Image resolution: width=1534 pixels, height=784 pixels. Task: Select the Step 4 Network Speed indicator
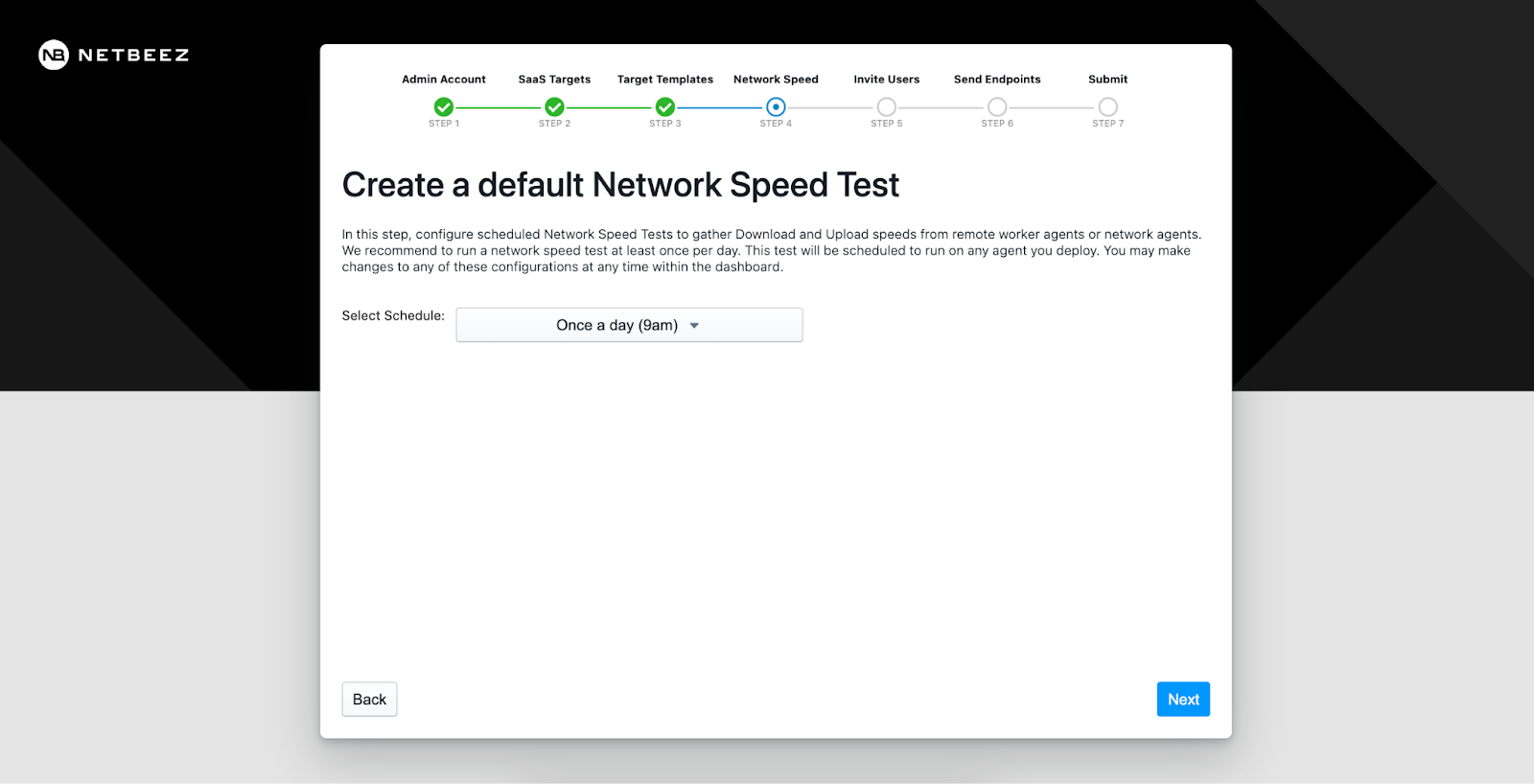[776, 106]
